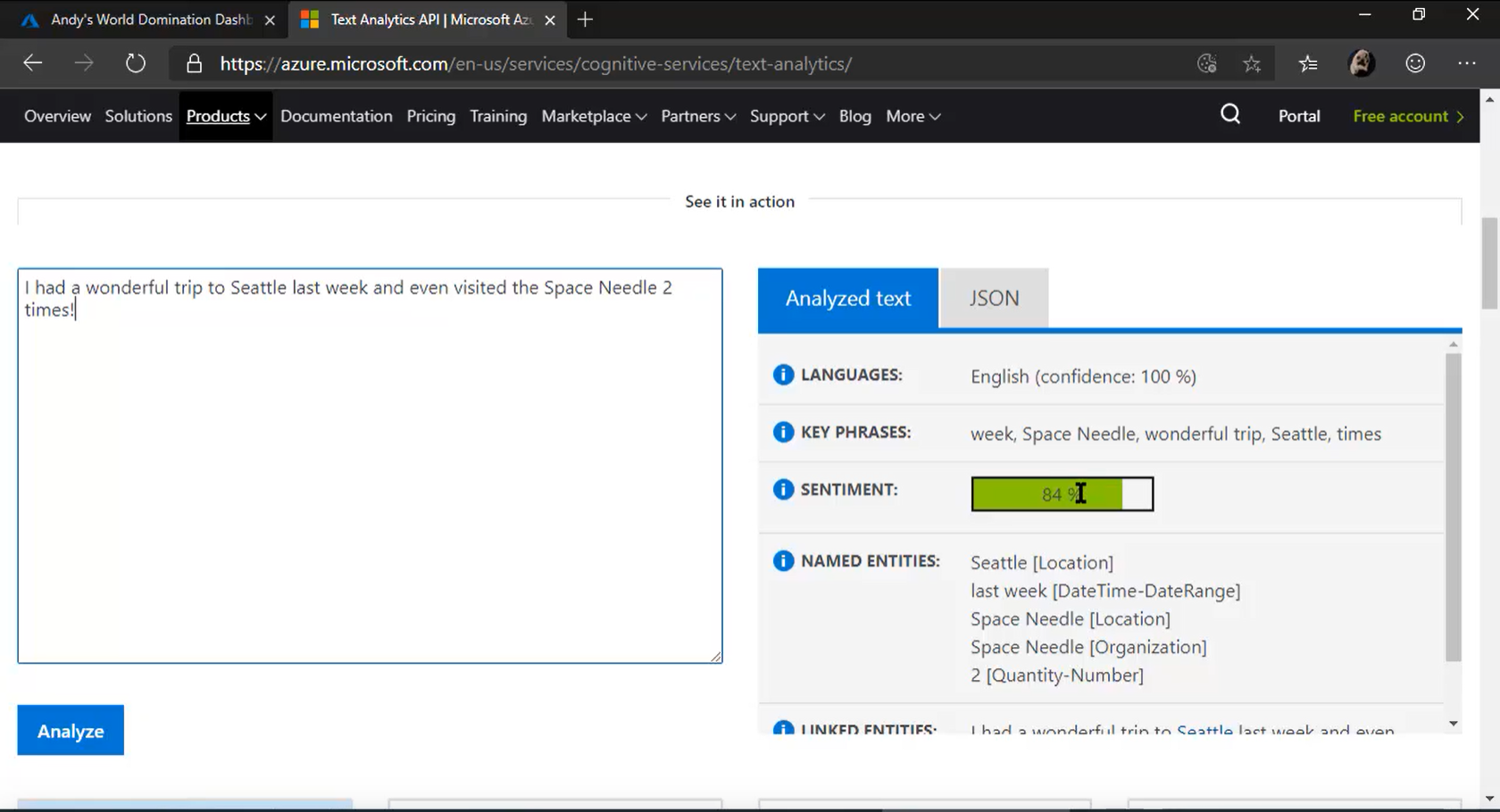Click '2 [Quantity-Number]' entity row
The height and width of the screenshot is (812, 1500).
tap(1057, 675)
